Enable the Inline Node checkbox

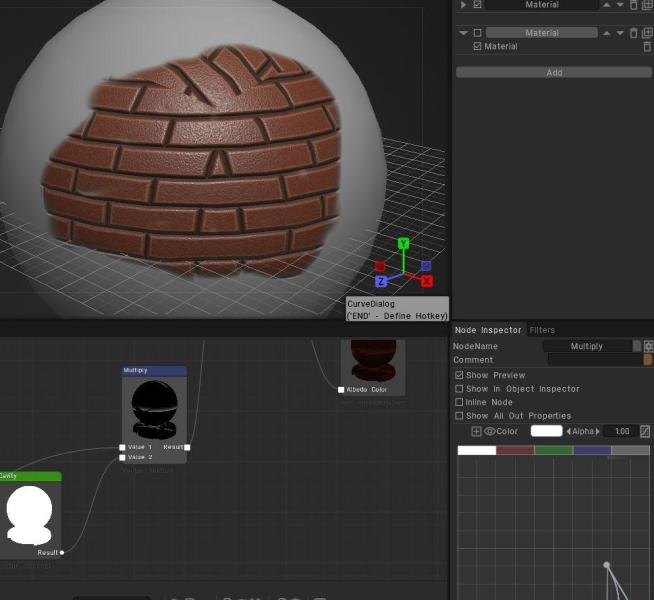click(459, 402)
